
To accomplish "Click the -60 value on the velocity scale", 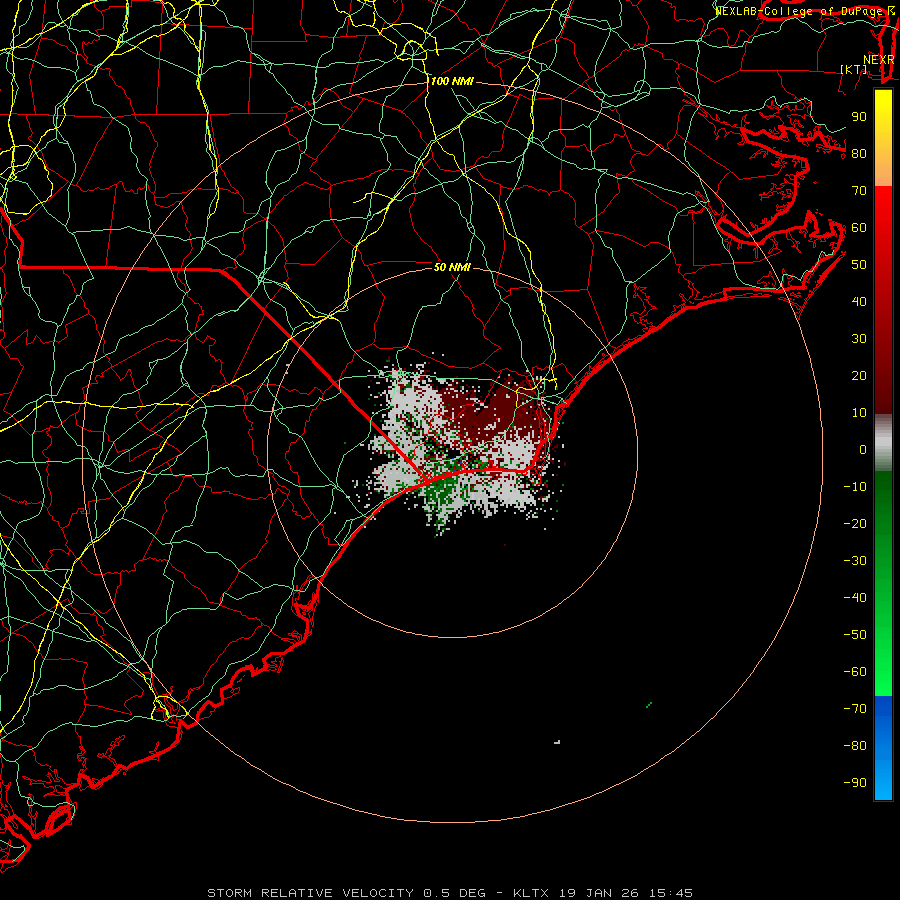I will [855, 672].
